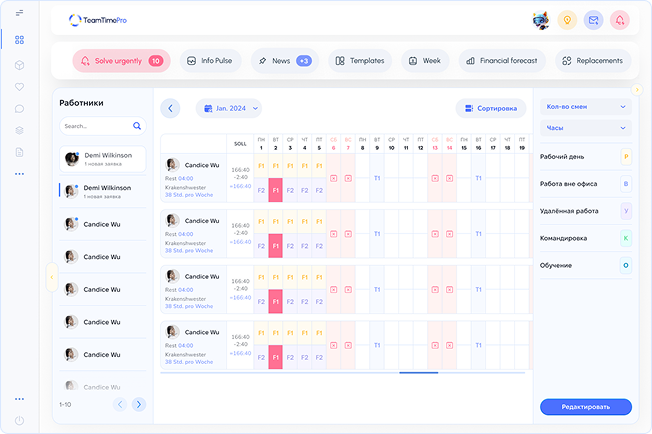Screen dimensions: 652x434
Task: Click the employee Search input field
Action: click(x=94, y=127)
